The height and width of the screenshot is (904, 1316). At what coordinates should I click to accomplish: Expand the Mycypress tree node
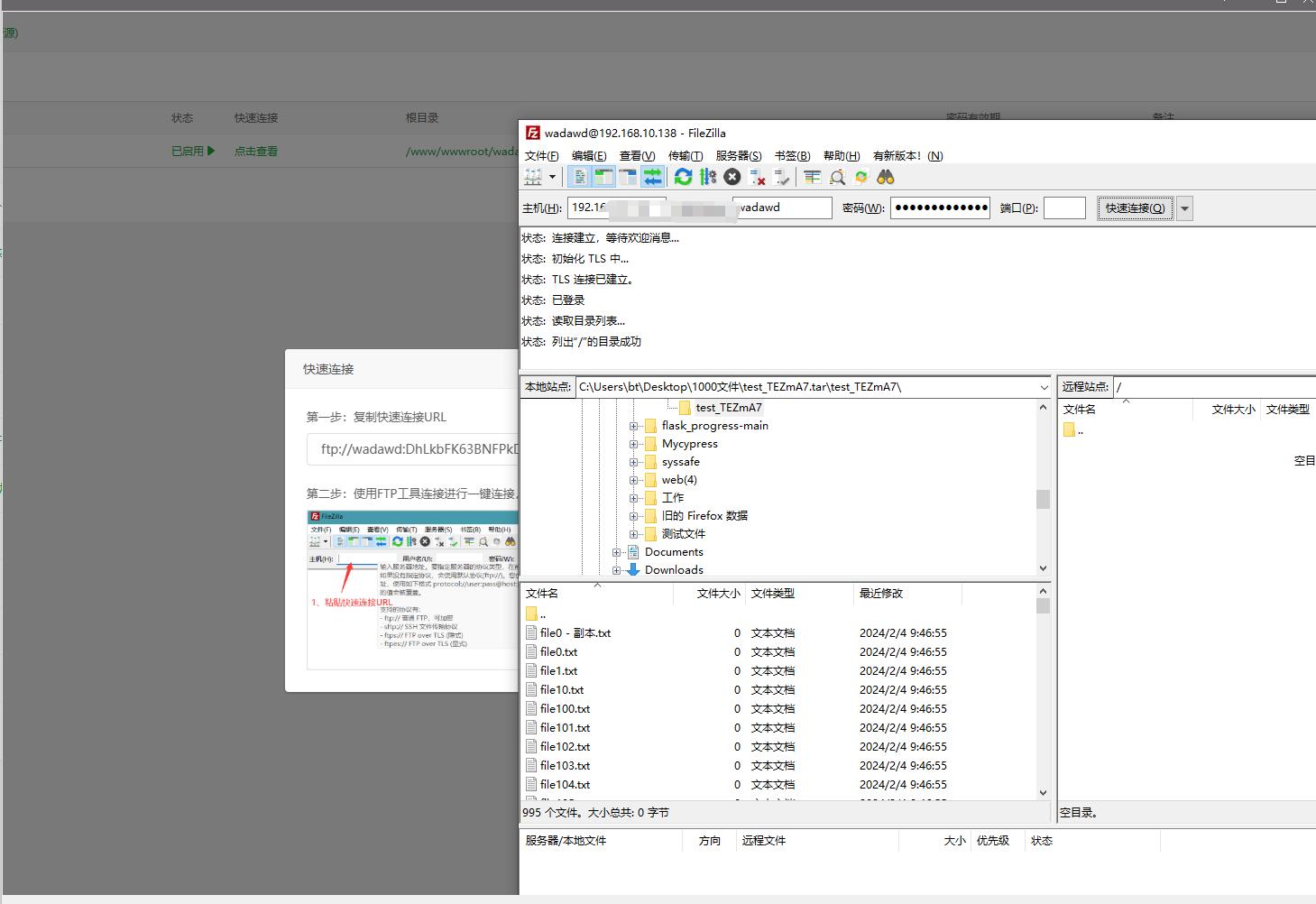coord(633,444)
